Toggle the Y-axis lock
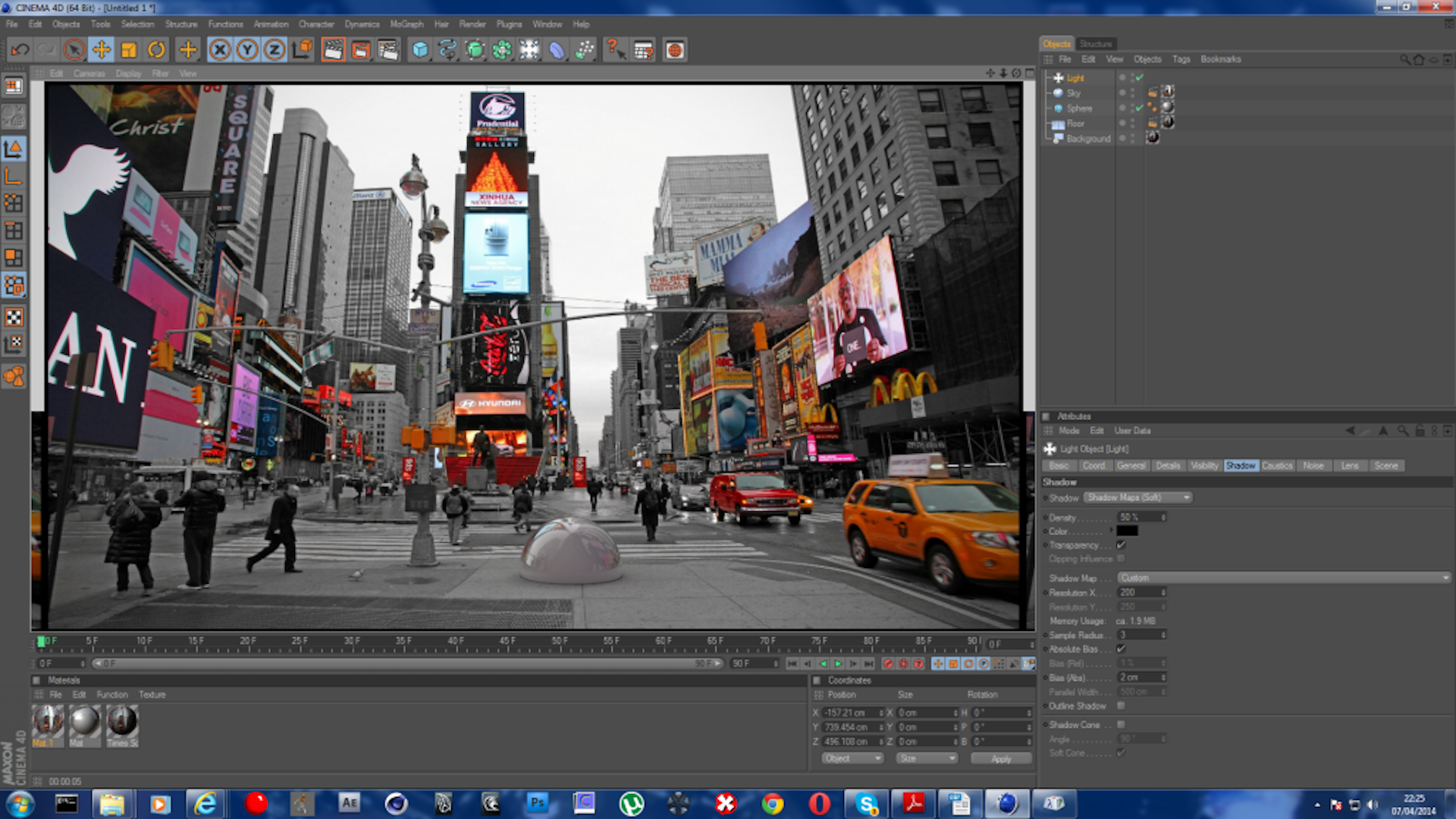 (x=247, y=50)
